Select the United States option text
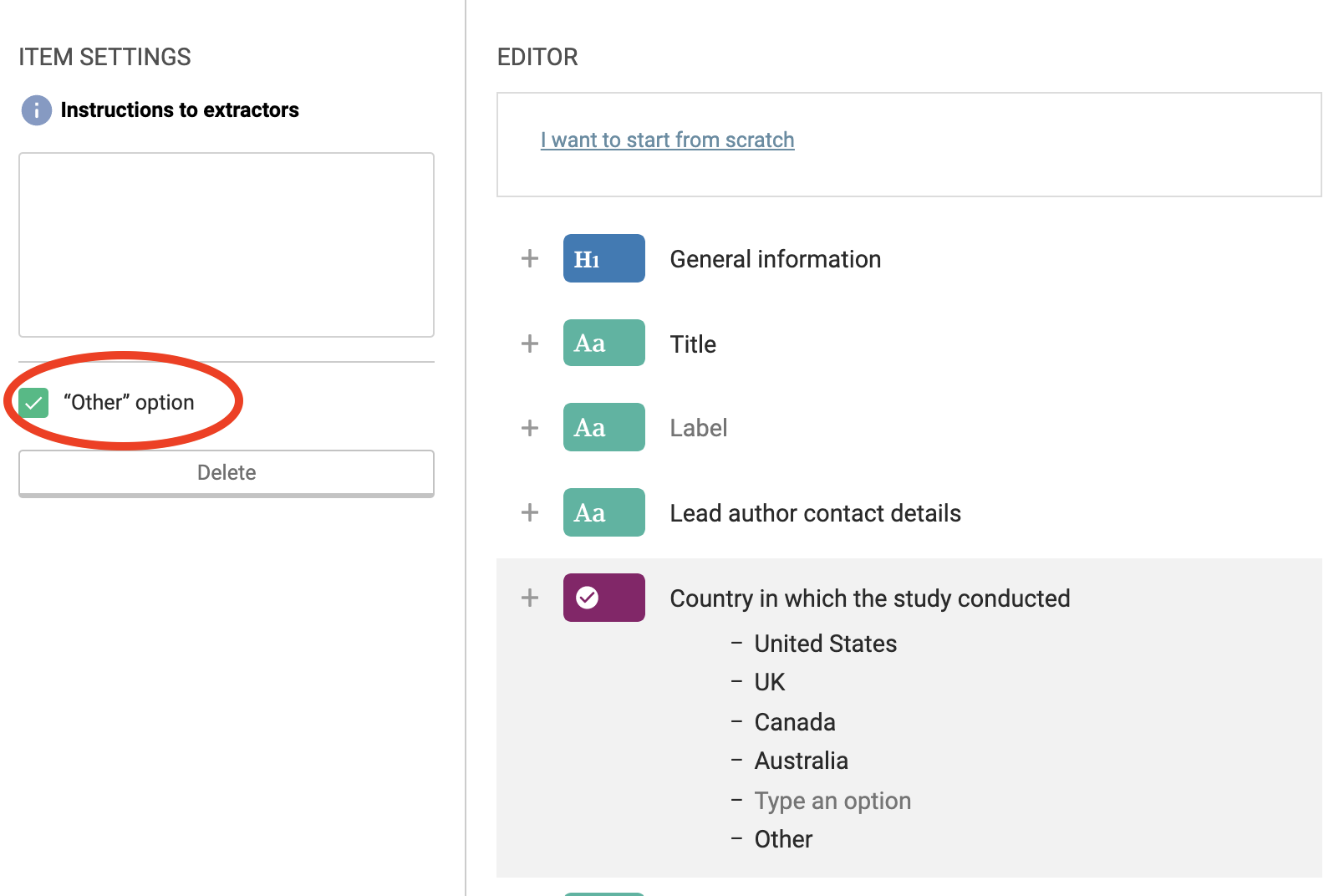This screenshot has width=1344, height=896. coord(825,644)
